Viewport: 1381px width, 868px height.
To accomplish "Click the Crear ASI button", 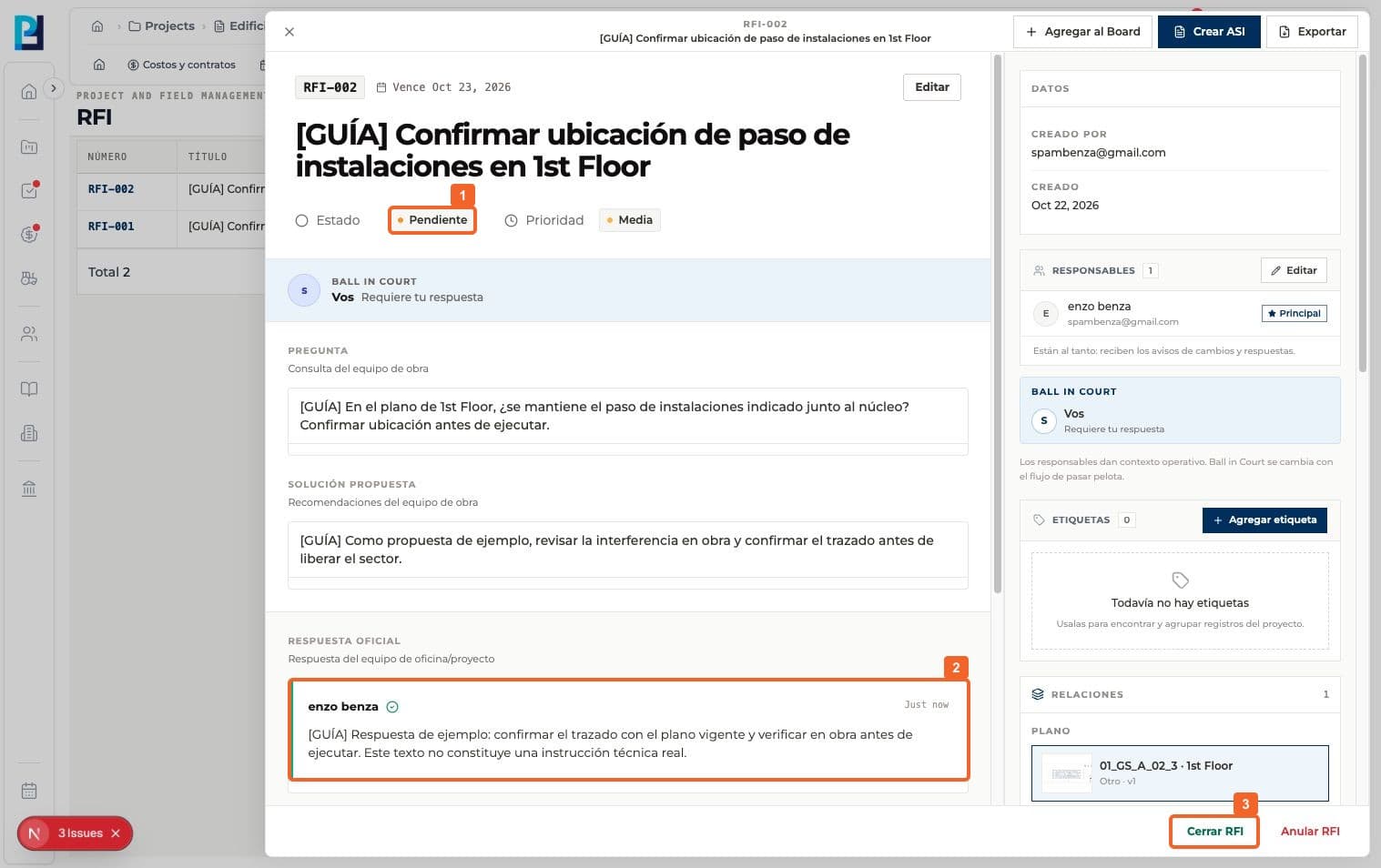I will pos(1209,32).
